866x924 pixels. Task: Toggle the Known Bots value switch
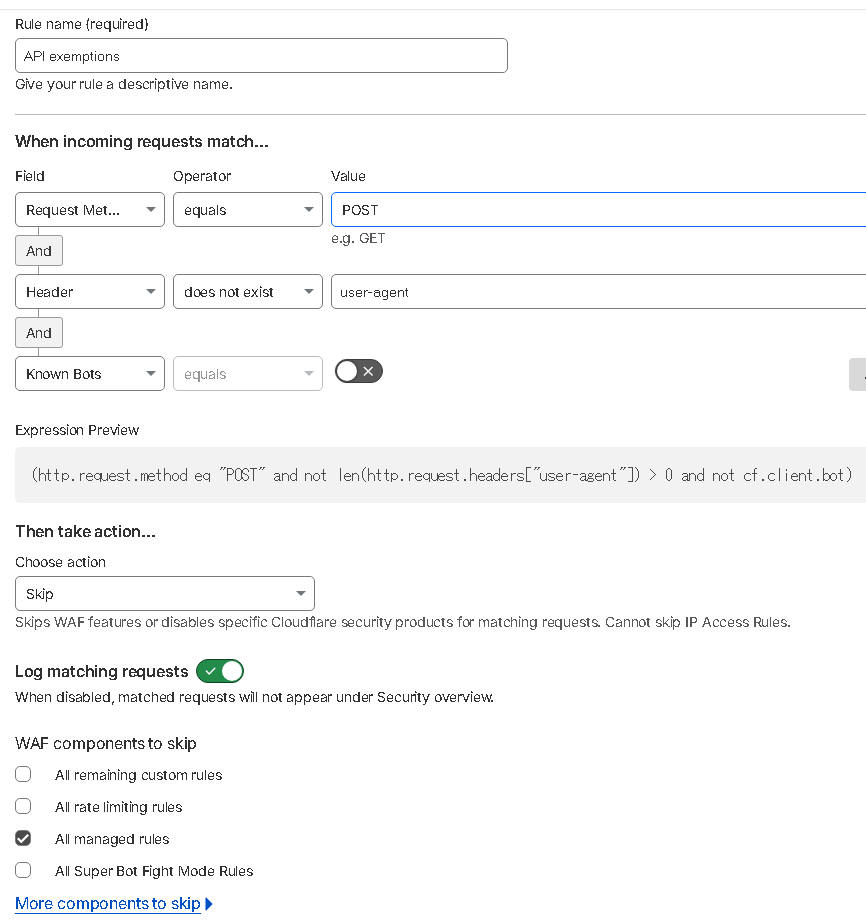[359, 371]
